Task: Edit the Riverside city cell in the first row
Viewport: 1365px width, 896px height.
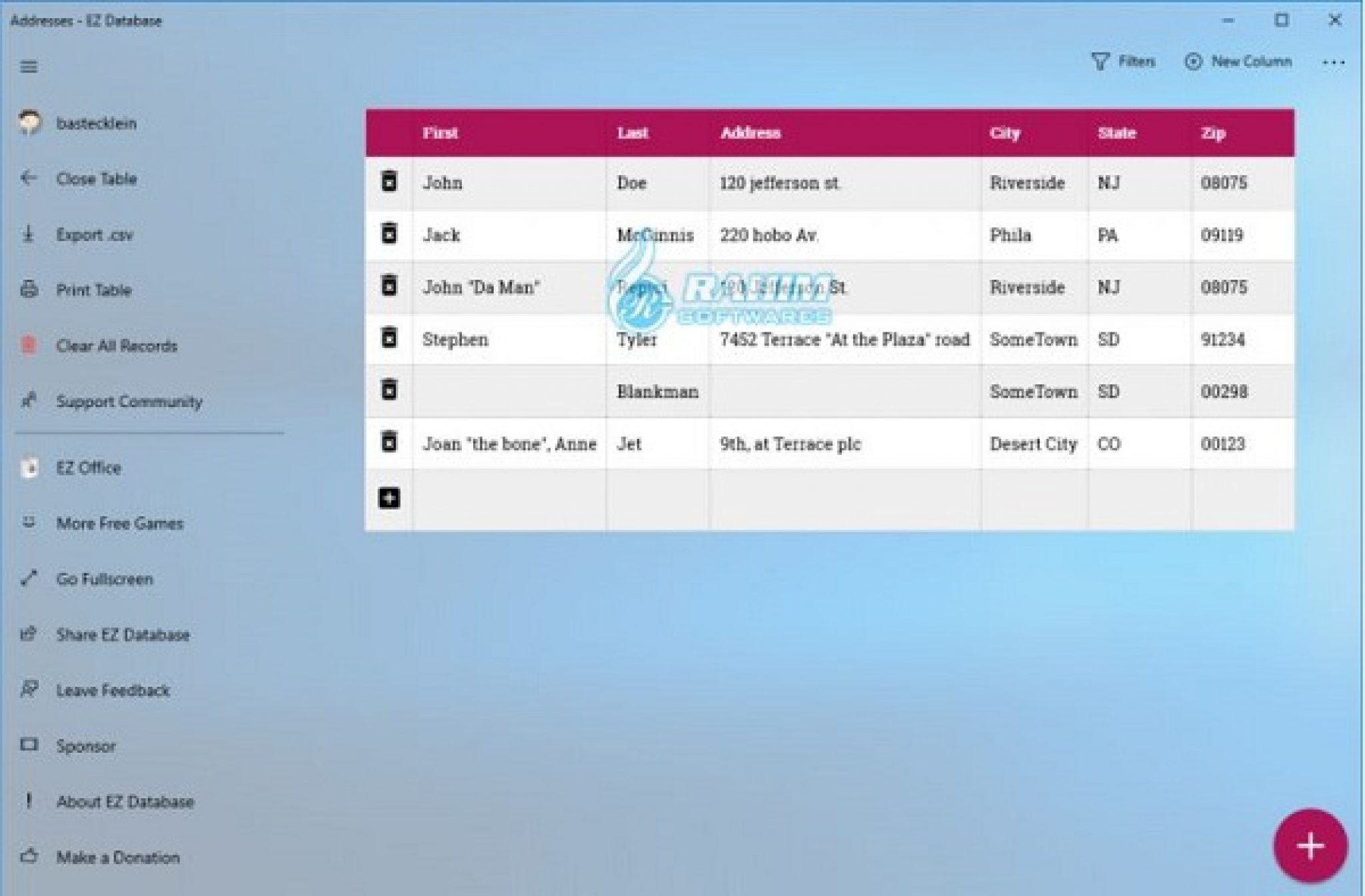Action: (1026, 183)
